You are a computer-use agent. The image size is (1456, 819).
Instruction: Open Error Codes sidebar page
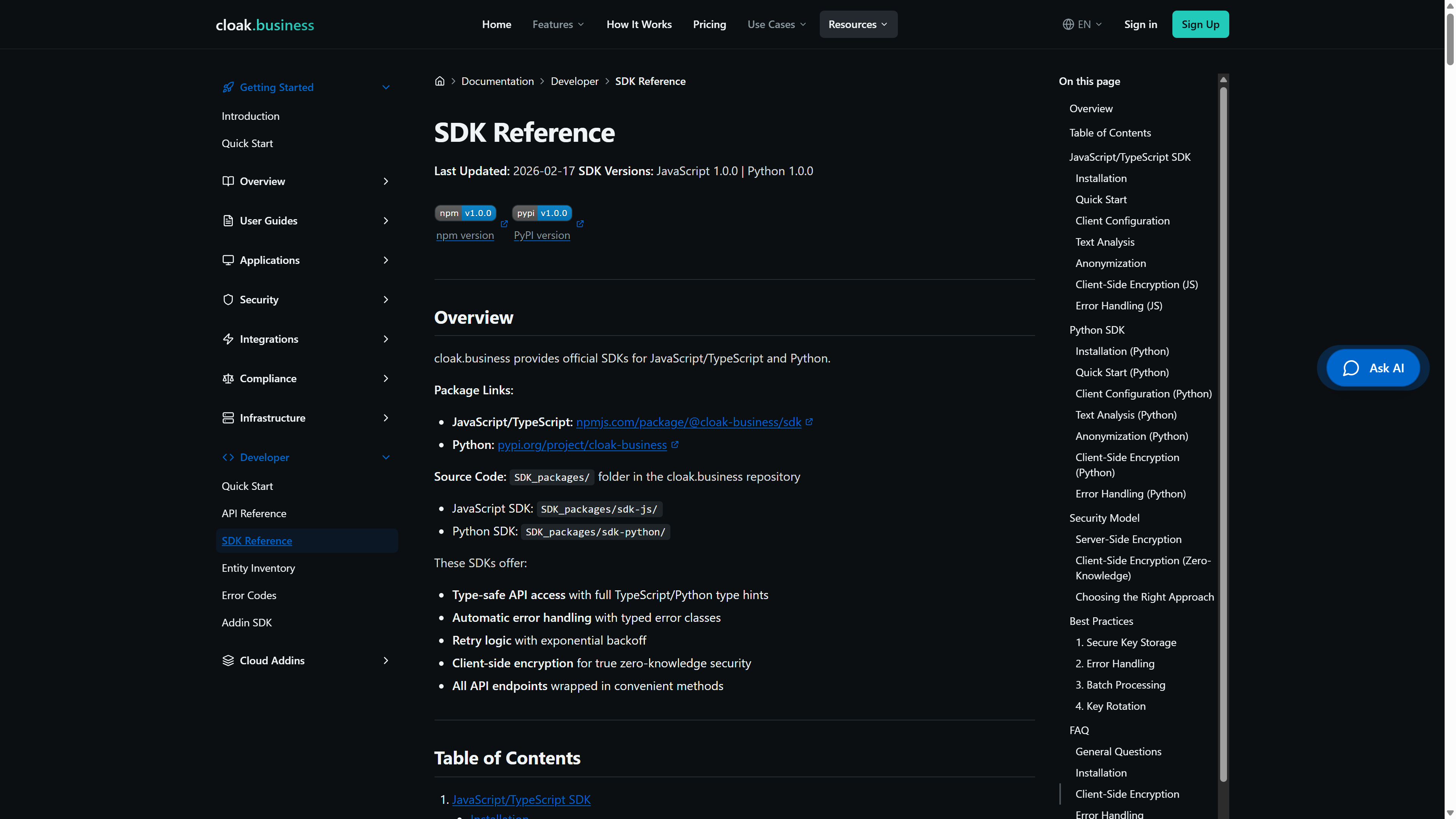click(249, 595)
